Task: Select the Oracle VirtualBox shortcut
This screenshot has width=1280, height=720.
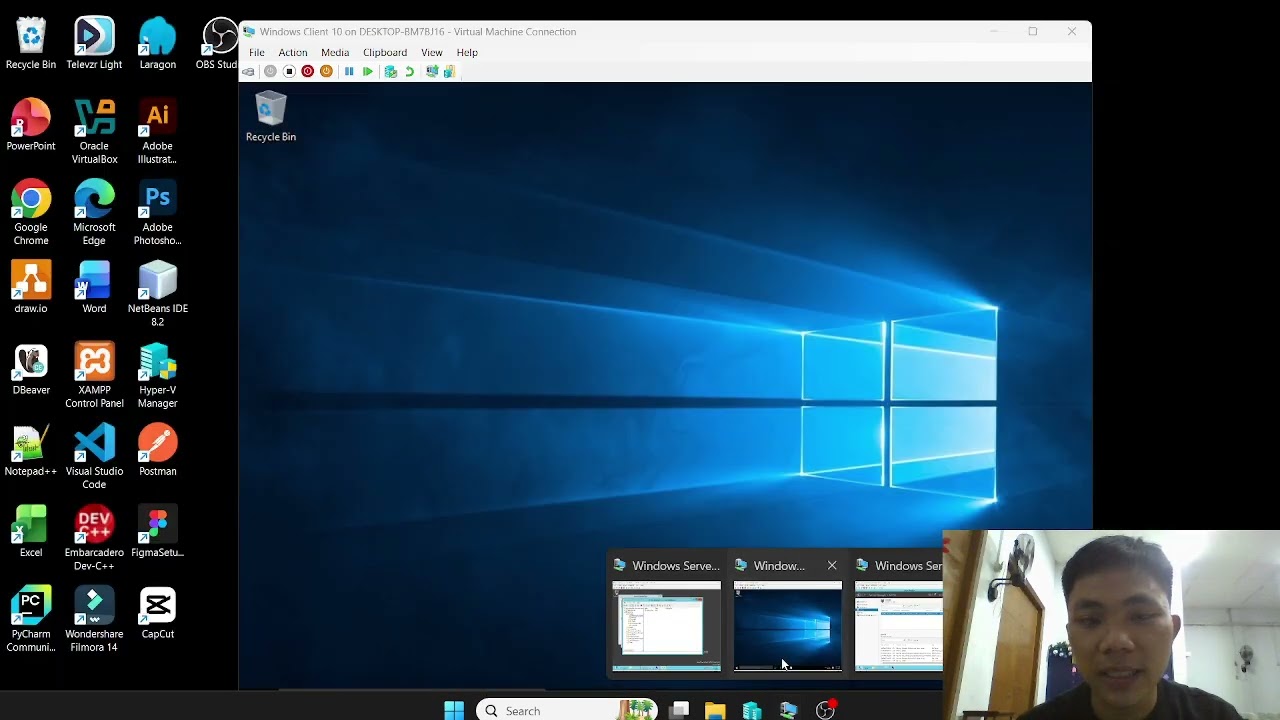Action: coord(94,131)
